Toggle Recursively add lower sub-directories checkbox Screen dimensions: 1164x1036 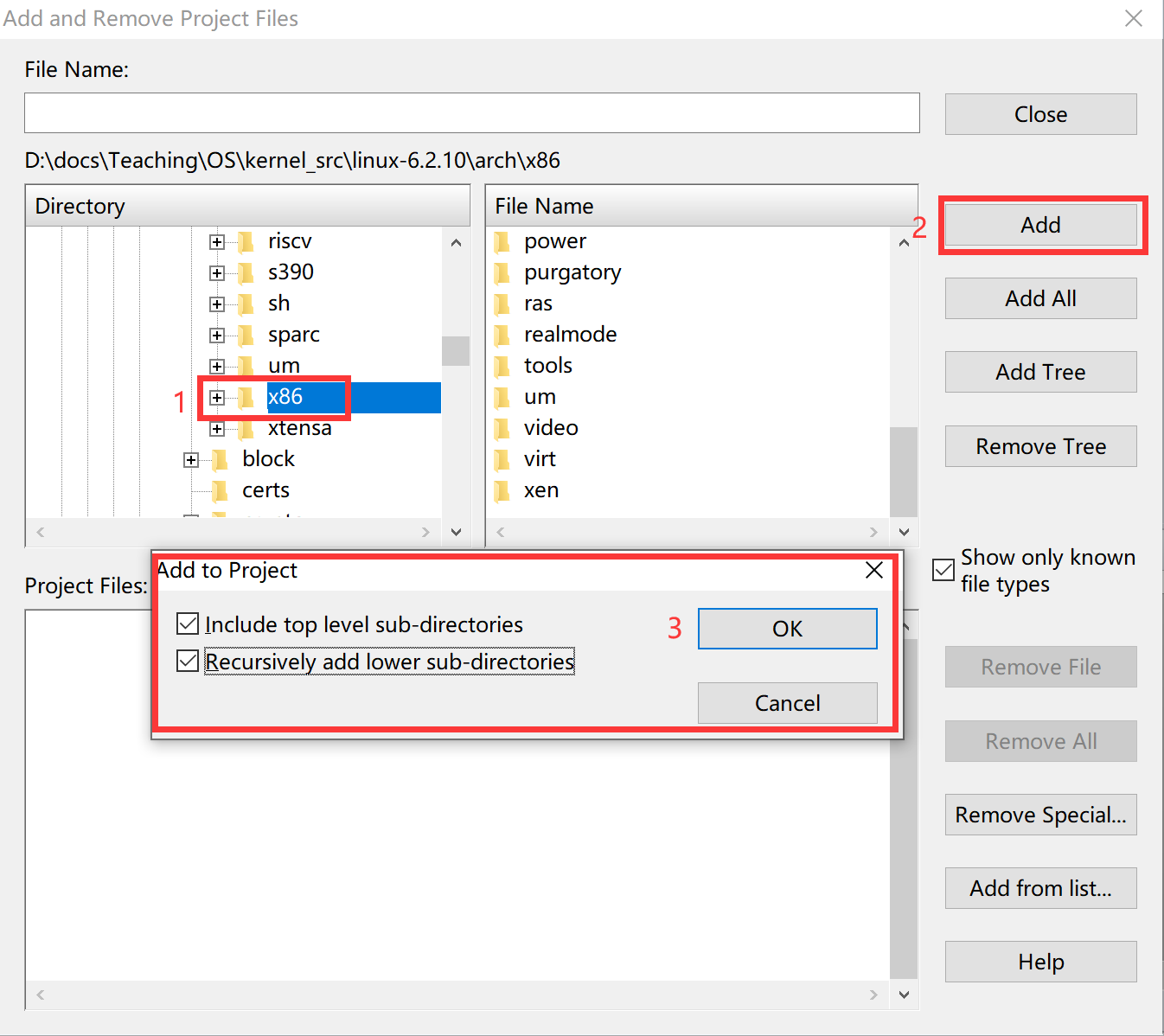point(188,662)
